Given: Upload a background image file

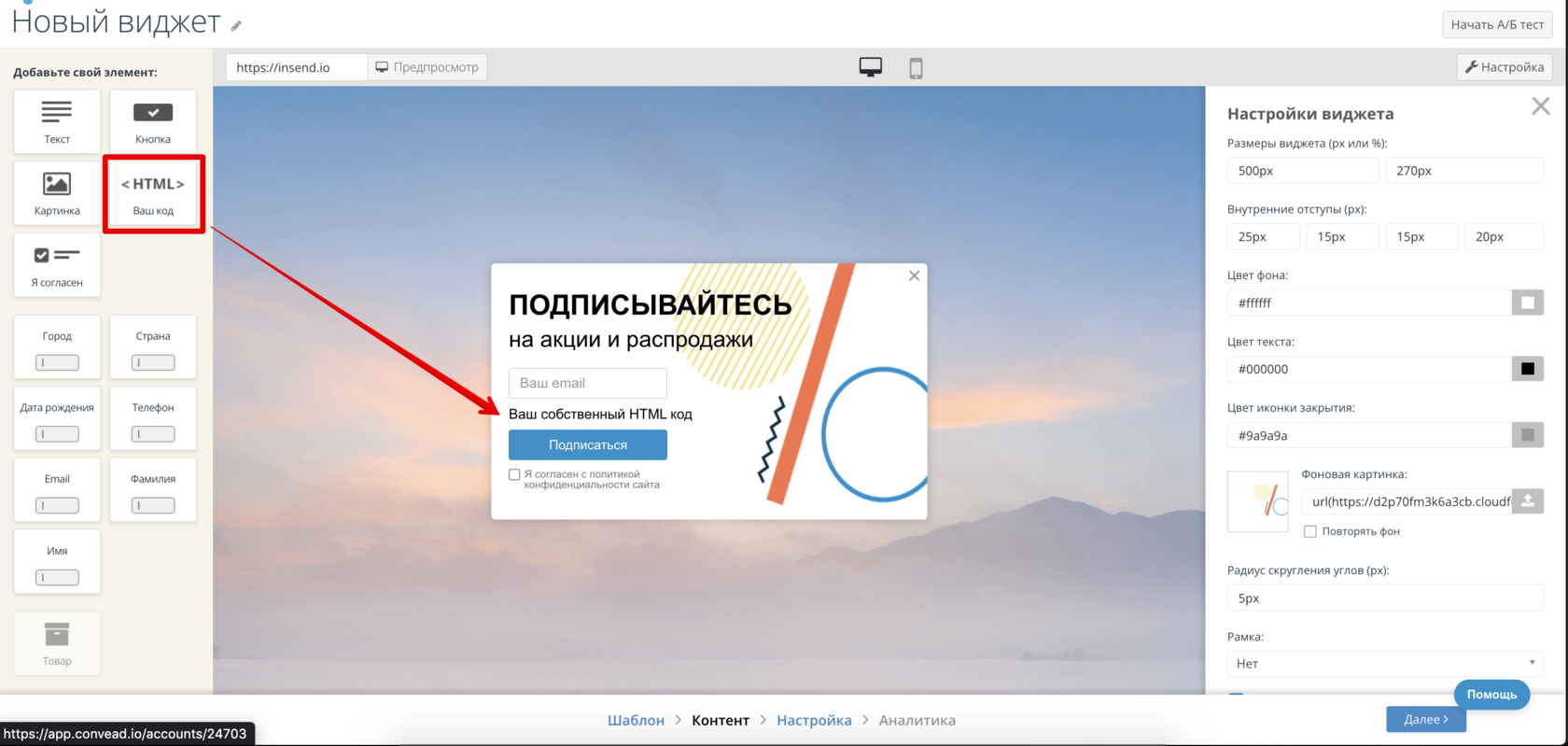Looking at the screenshot, I should point(1528,501).
